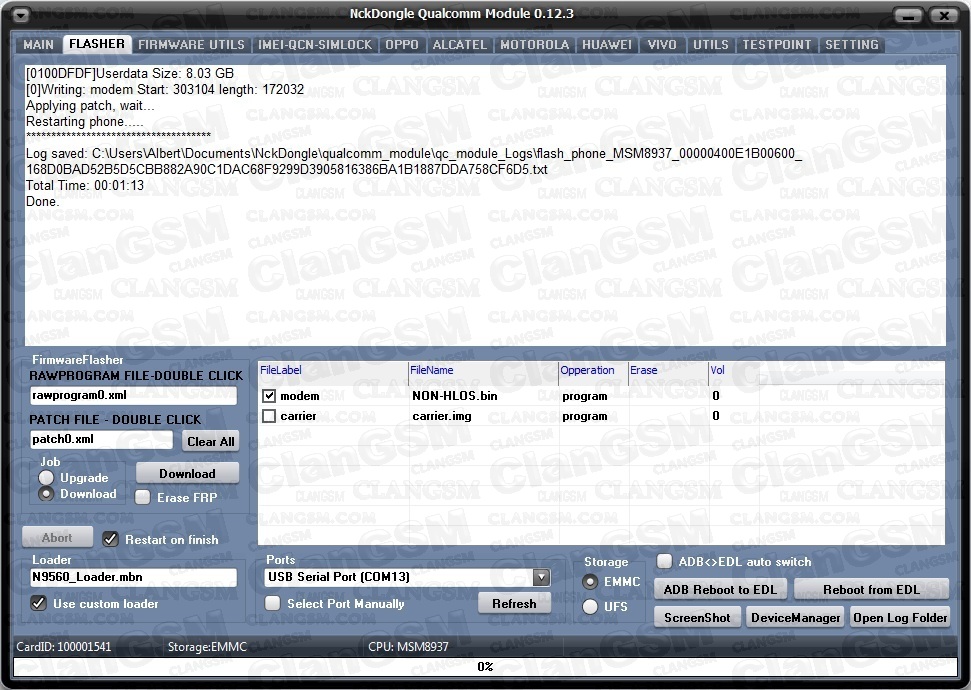Select EMMC storage radio button
Image resolution: width=971 pixels, height=690 pixels.
click(x=590, y=582)
